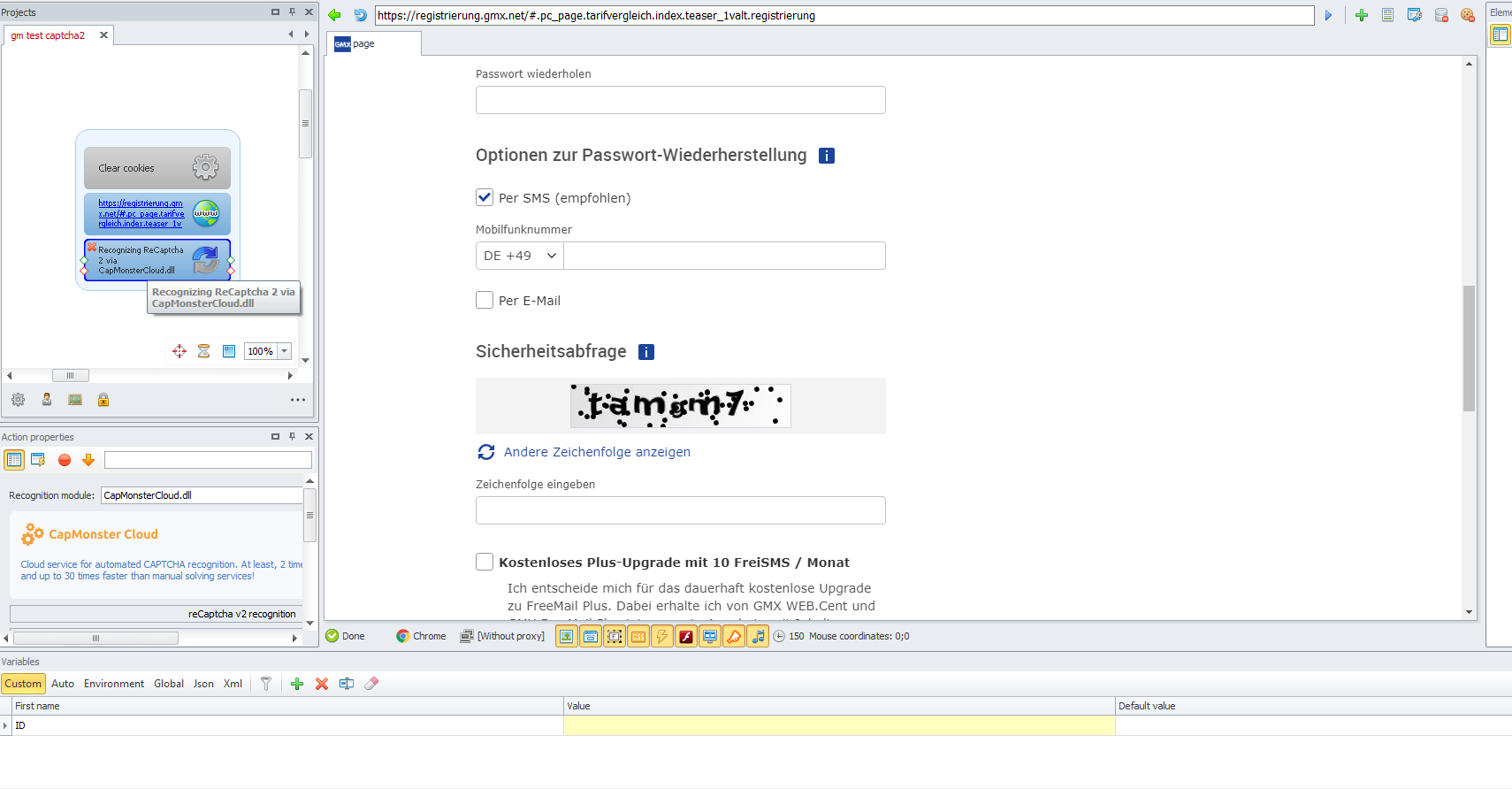Add a new variable with the green plus
The width and height of the screenshot is (1512, 789).
[x=297, y=684]
